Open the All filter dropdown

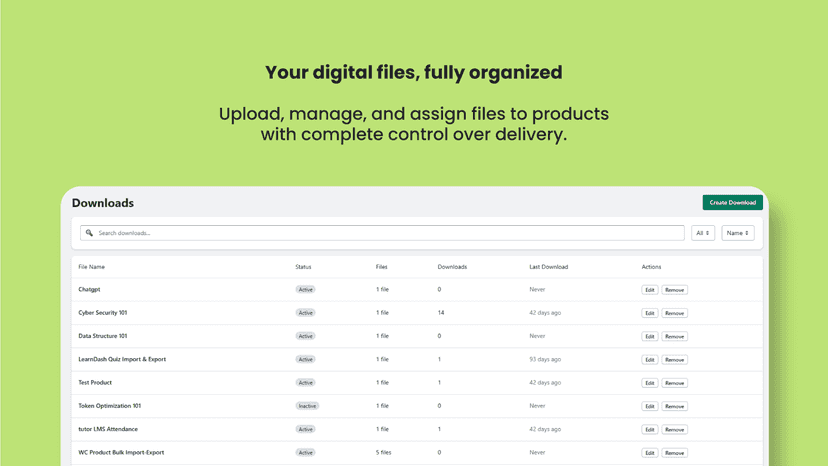[703, 233]
